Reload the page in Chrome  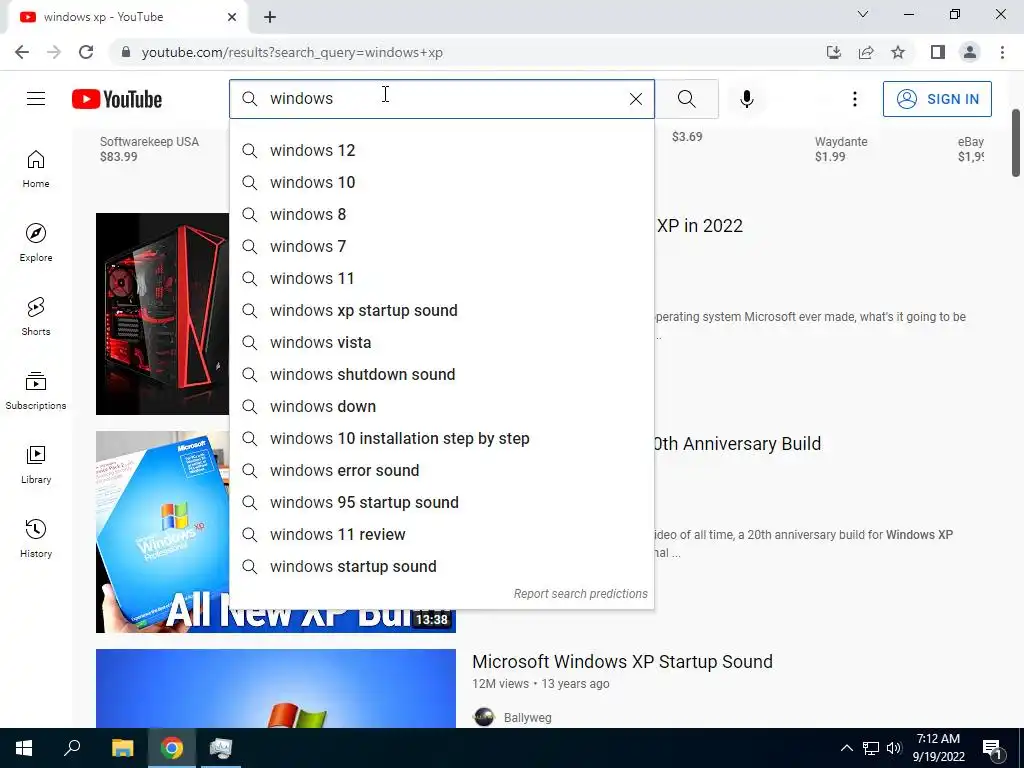tap(86, 52)
